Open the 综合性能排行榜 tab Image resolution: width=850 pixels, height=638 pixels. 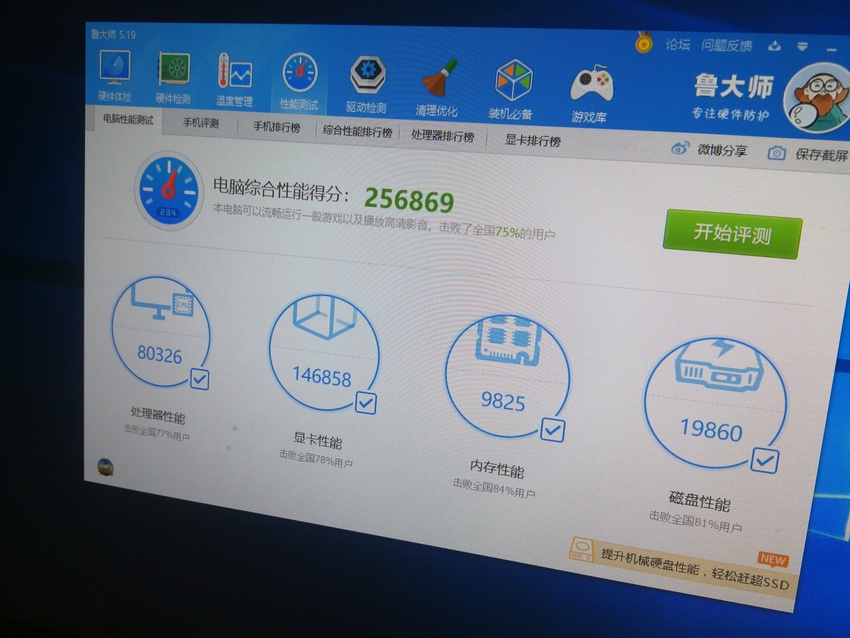[x=357, y=132]
